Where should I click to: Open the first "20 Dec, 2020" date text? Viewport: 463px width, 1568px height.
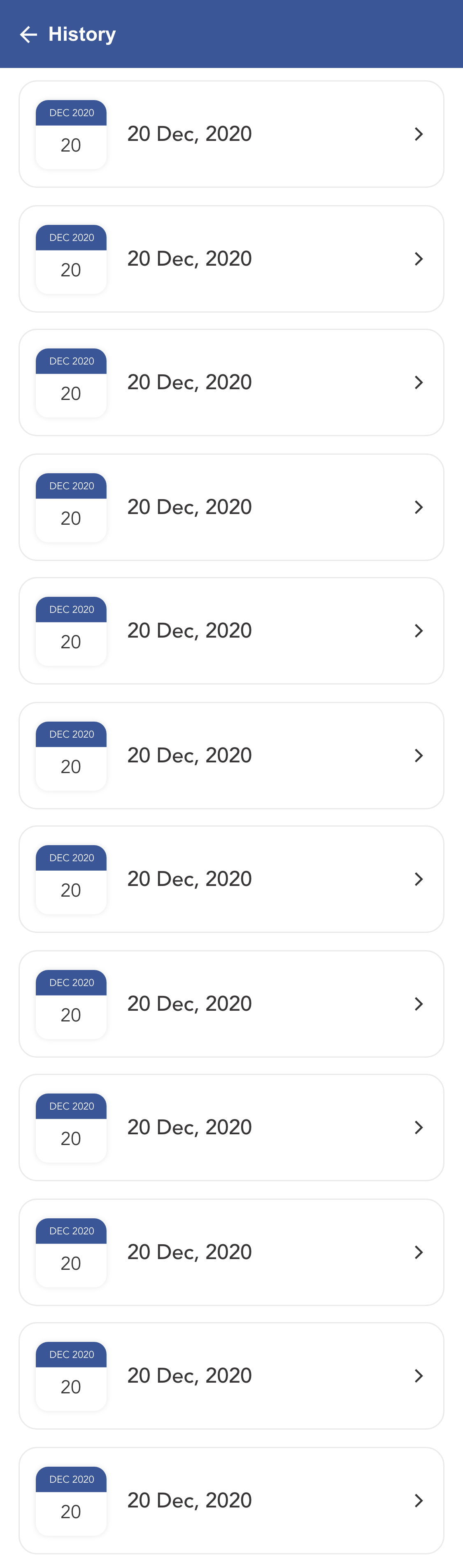(189, 134)
